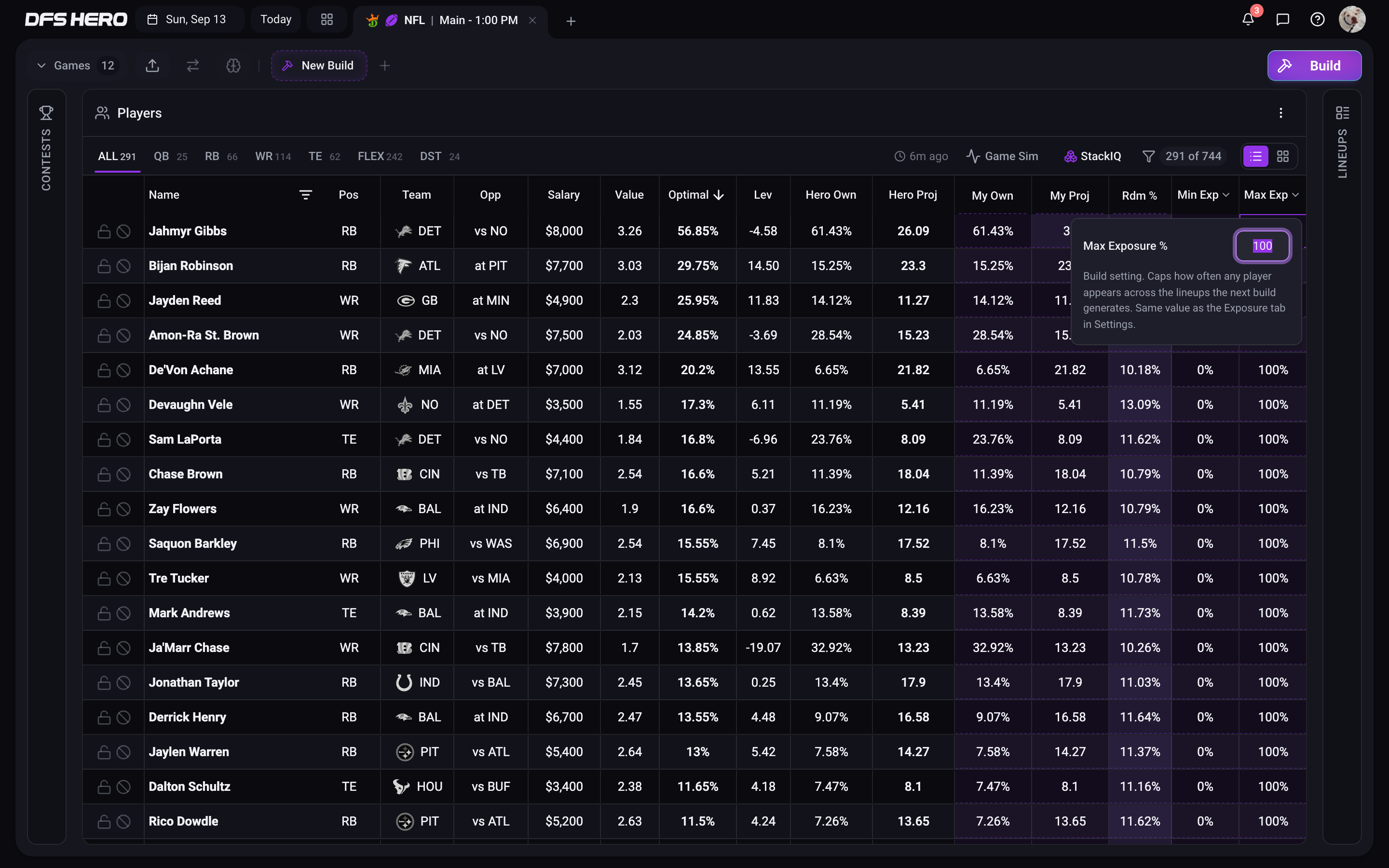
Task: Click the DFS Hero logo
Action: pyautogui.click(x=76, y=19)
